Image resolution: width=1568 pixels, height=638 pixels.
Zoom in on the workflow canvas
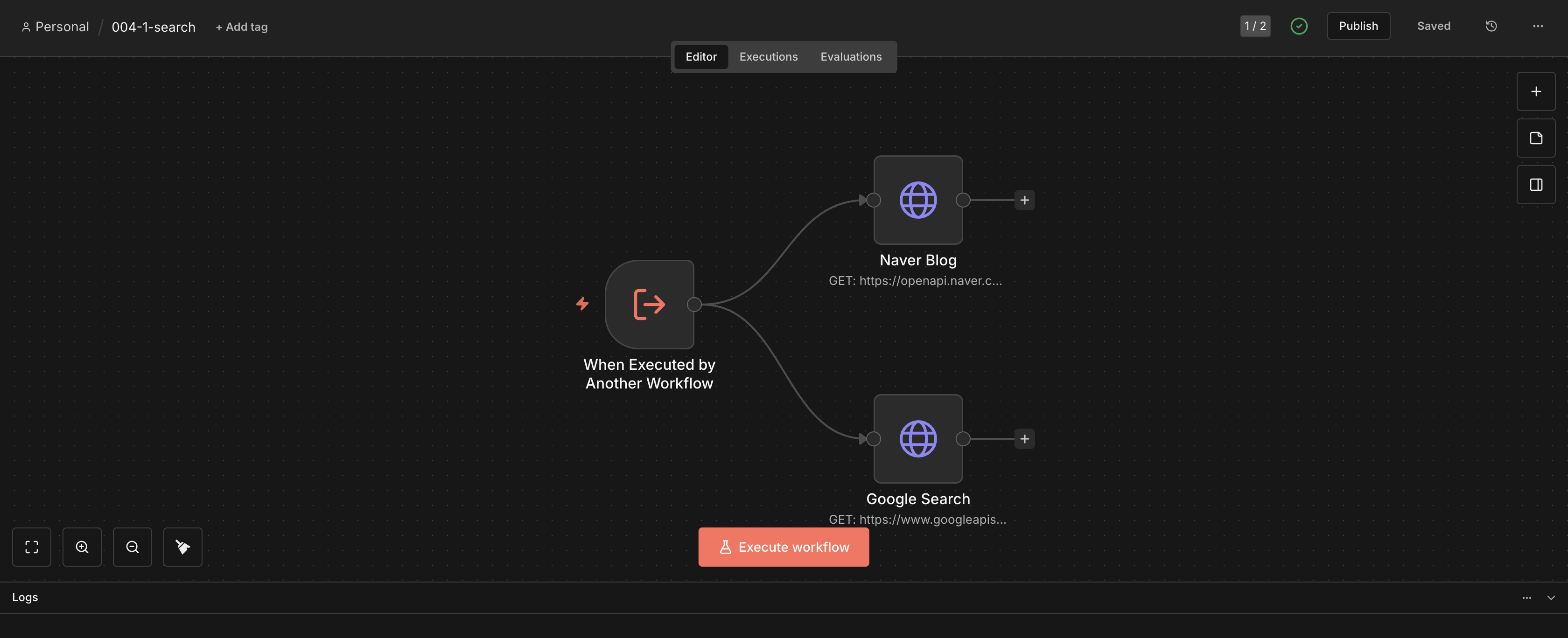click(82, 547)
